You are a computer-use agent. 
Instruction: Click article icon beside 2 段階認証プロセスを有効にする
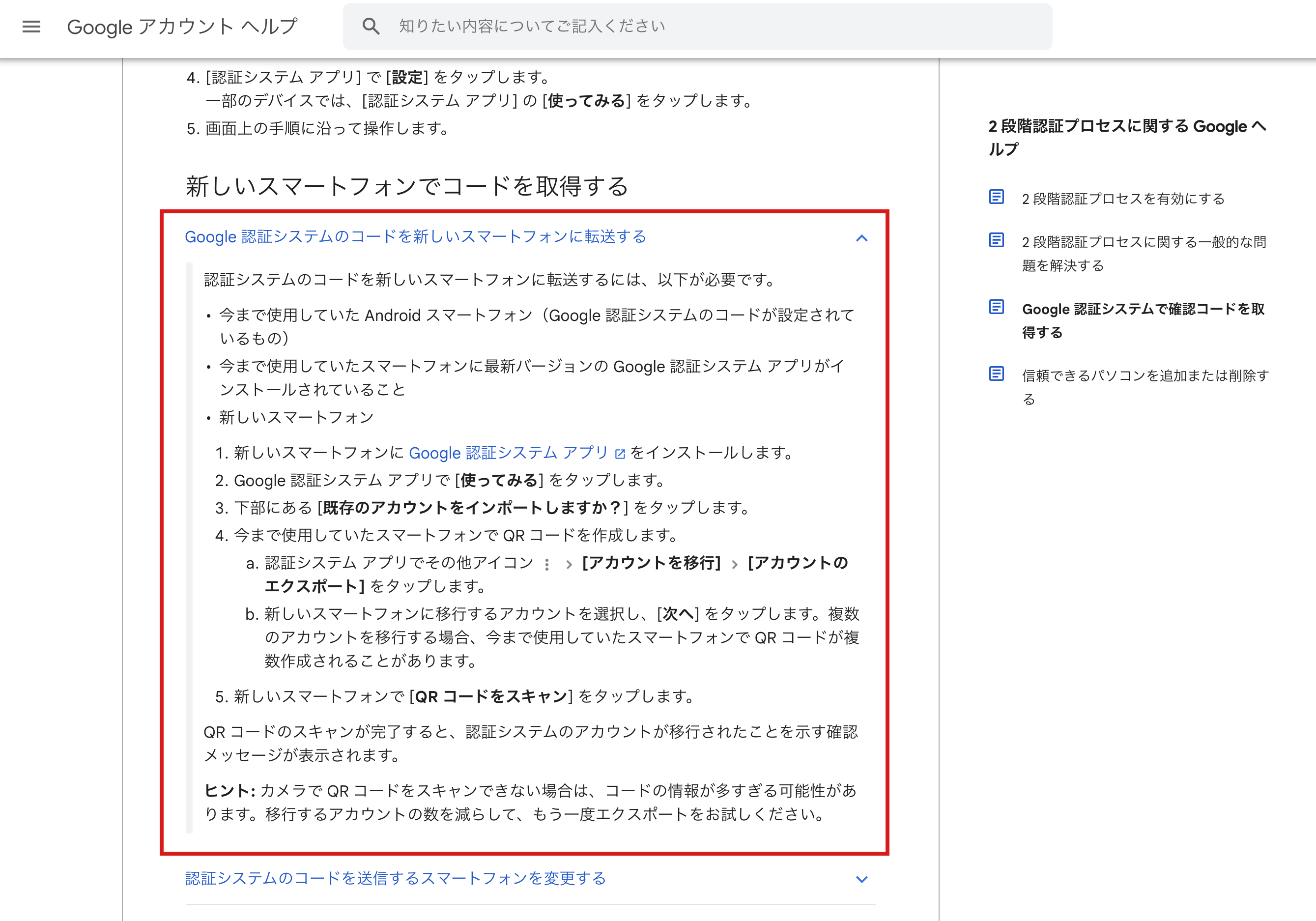coord(996,197)
